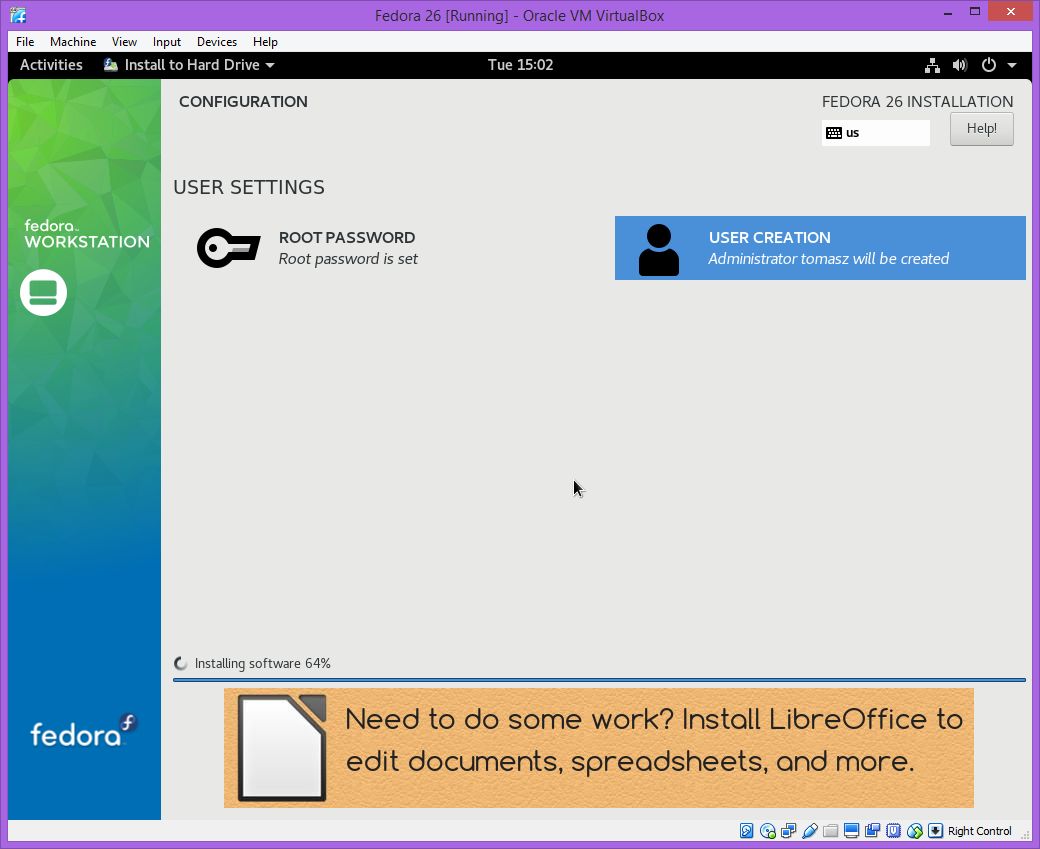Click the fedora WORKSTATION sidebar label

(86, 234)
